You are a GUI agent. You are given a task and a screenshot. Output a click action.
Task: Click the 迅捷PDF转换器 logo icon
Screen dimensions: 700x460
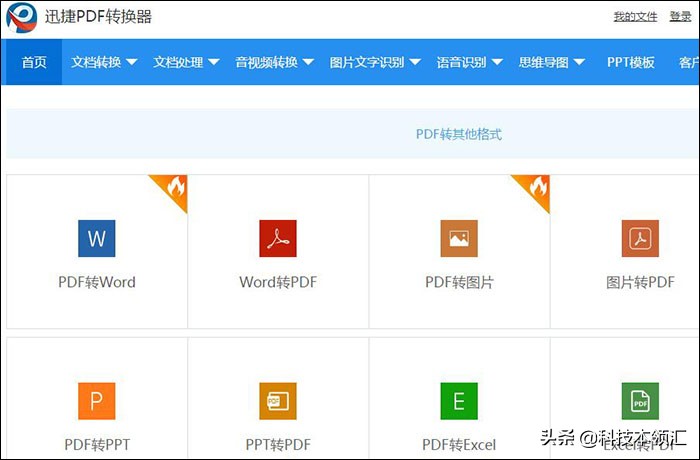21,17
